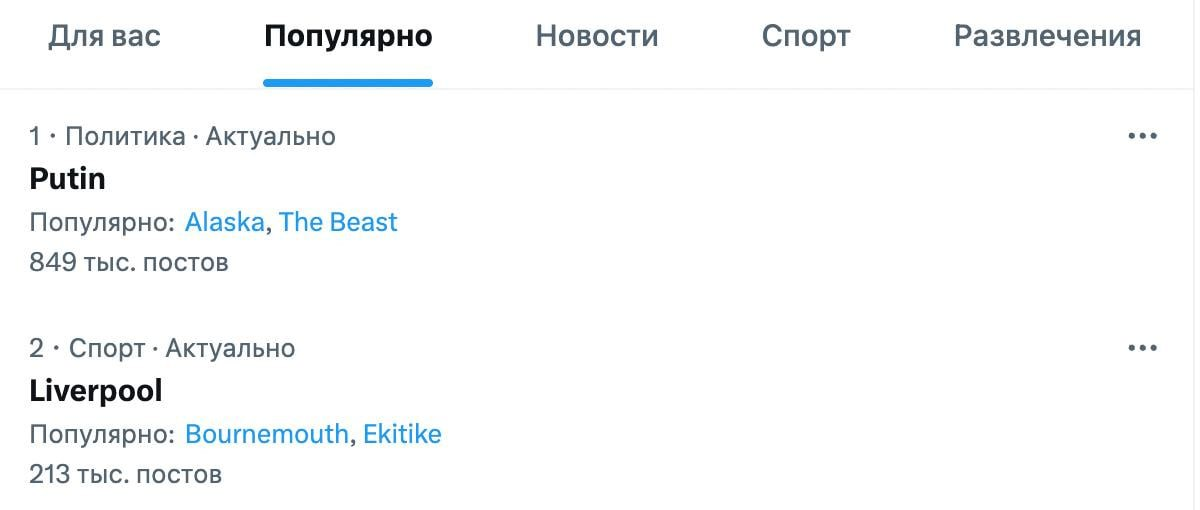Select the Популярно tab
This screenshot has height=510, width=1200.
348,37
